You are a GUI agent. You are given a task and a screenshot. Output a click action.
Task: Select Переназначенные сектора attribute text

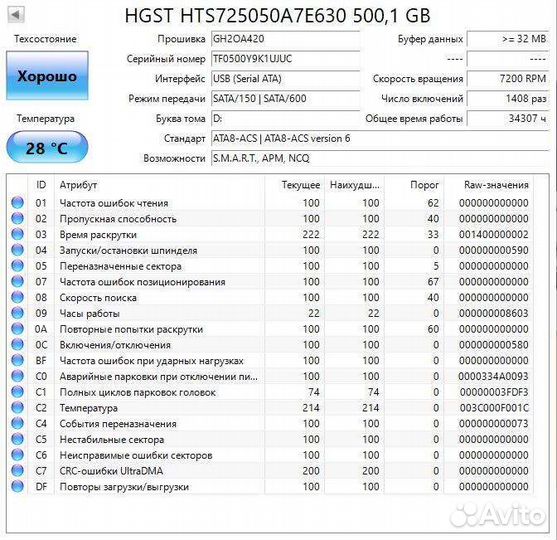120,266
